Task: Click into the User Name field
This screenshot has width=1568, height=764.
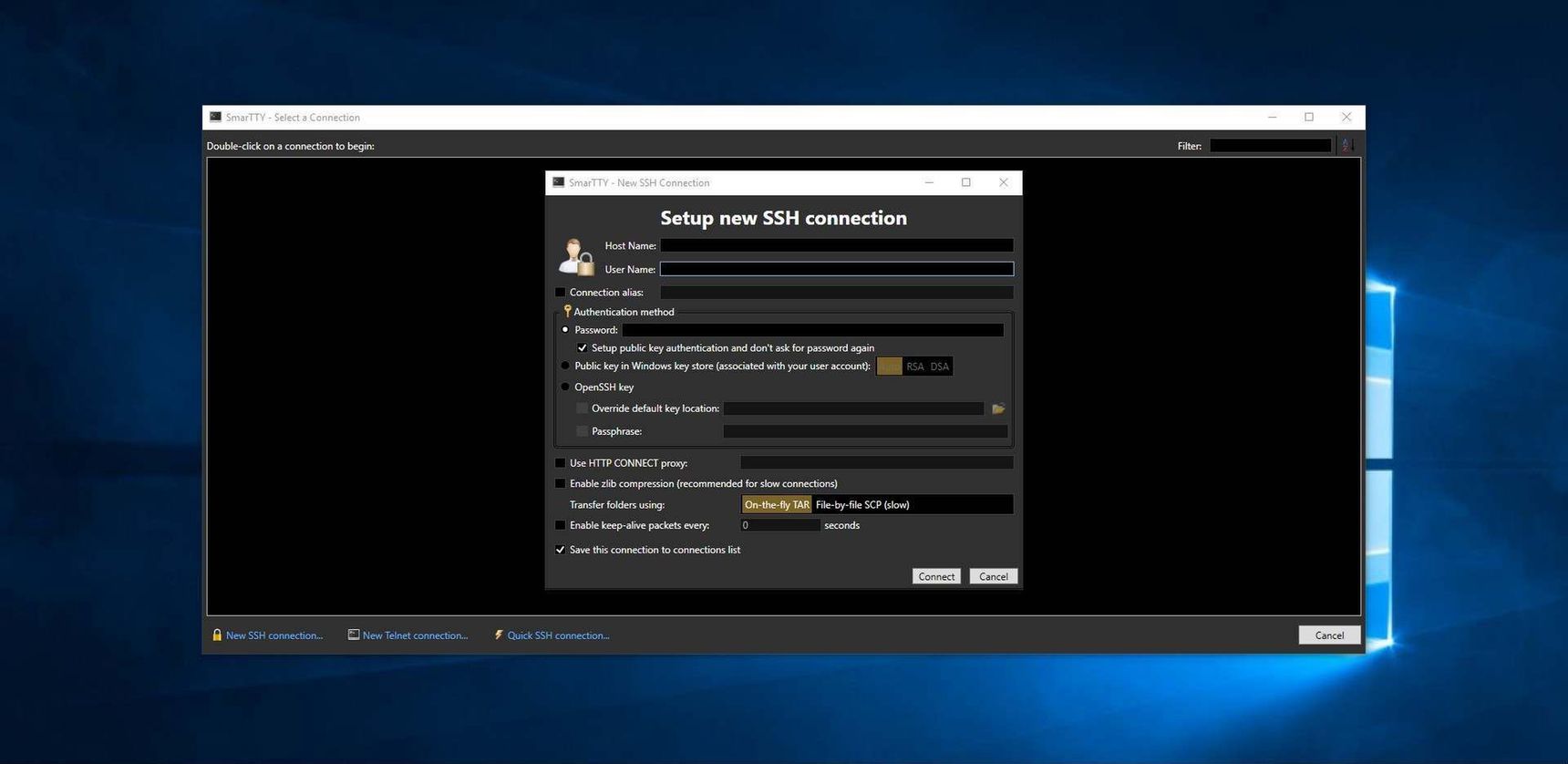Action: (x=837, y=269)
